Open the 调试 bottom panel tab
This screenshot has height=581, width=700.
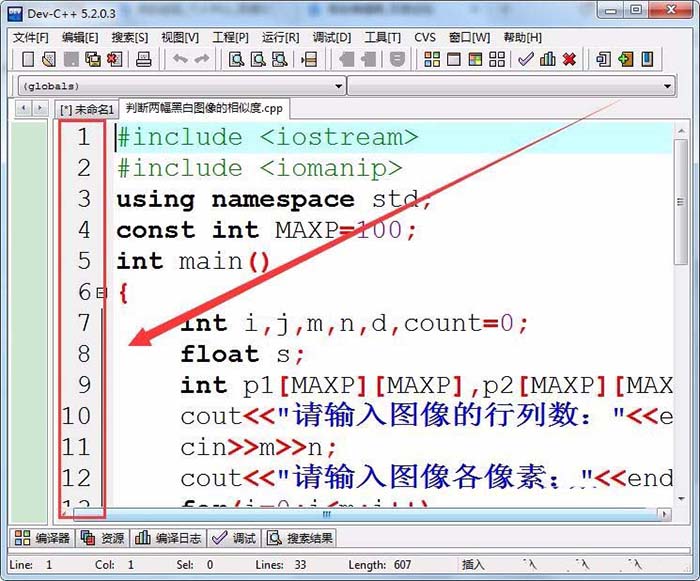coord(233,538)
